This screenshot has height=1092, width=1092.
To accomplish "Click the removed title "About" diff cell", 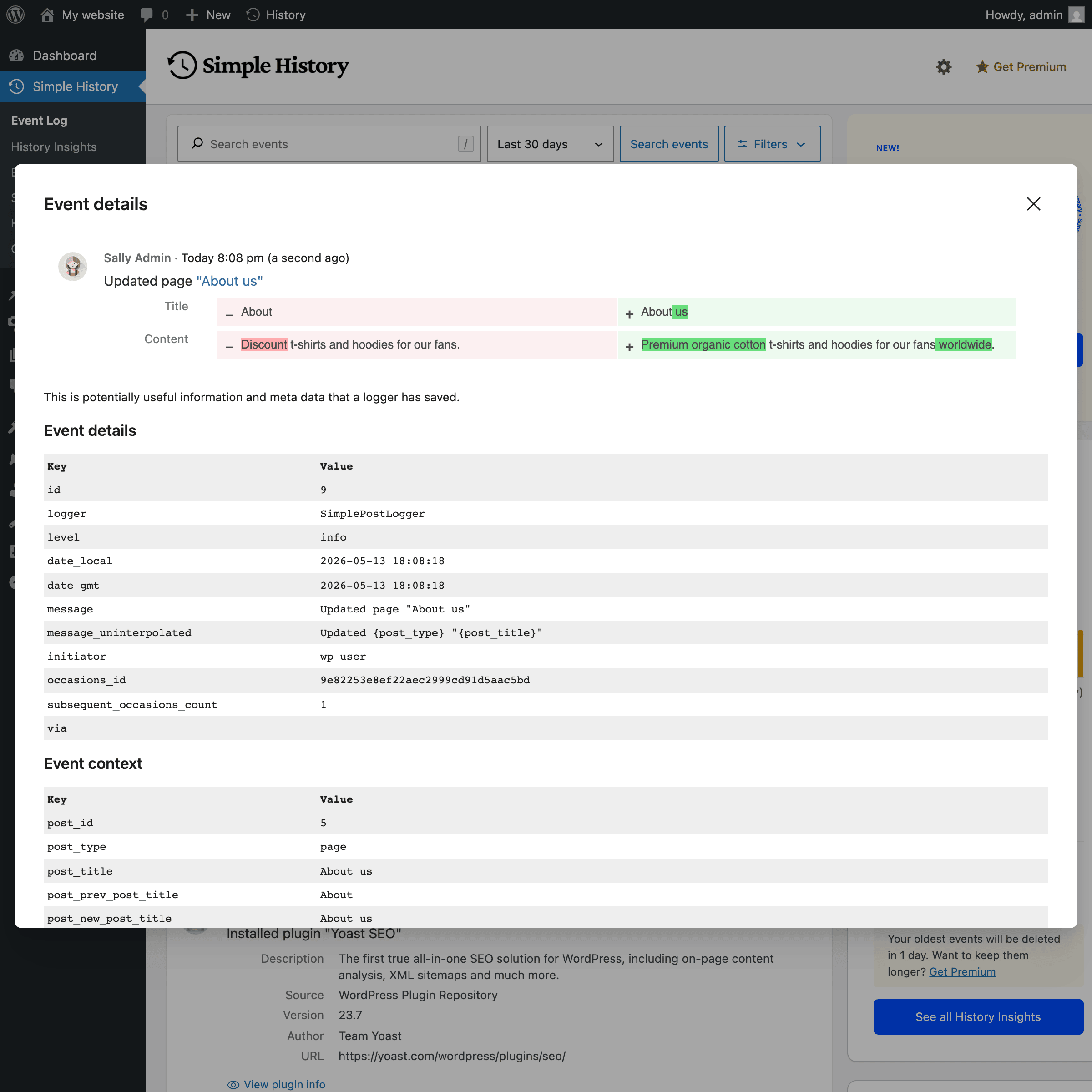I will (417, 312).
